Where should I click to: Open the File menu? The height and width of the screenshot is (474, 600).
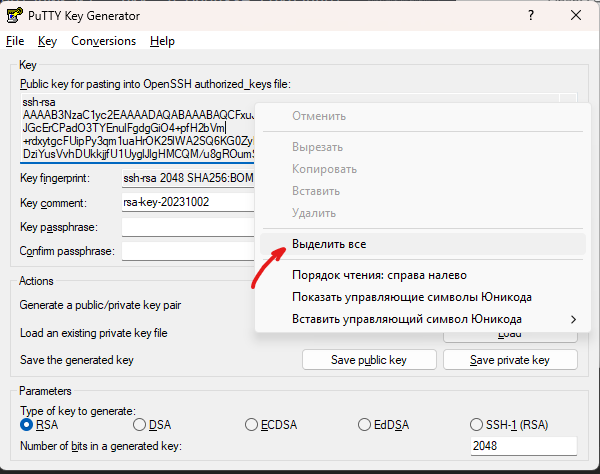tap(15, 41)
